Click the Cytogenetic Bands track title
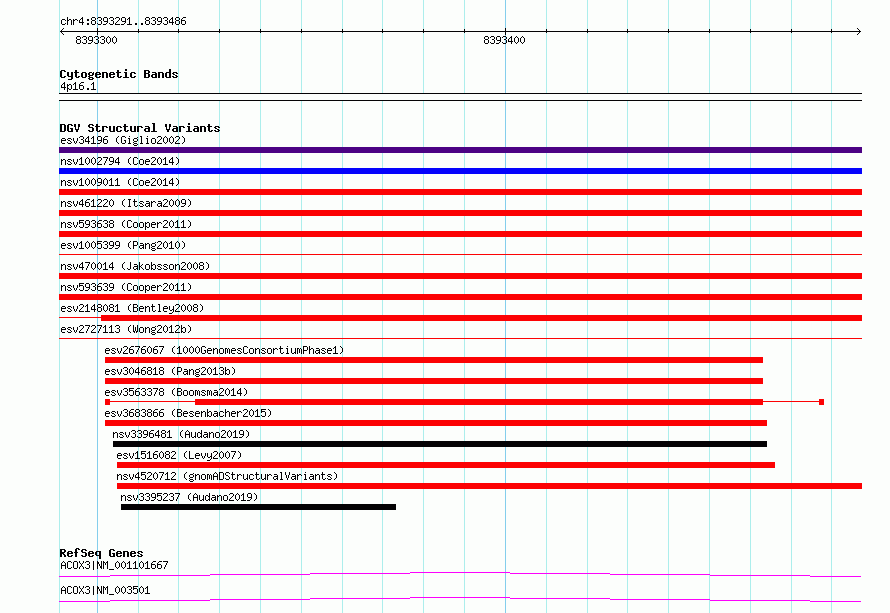Screen dimensions: 890x613 [x=119, y=74]
